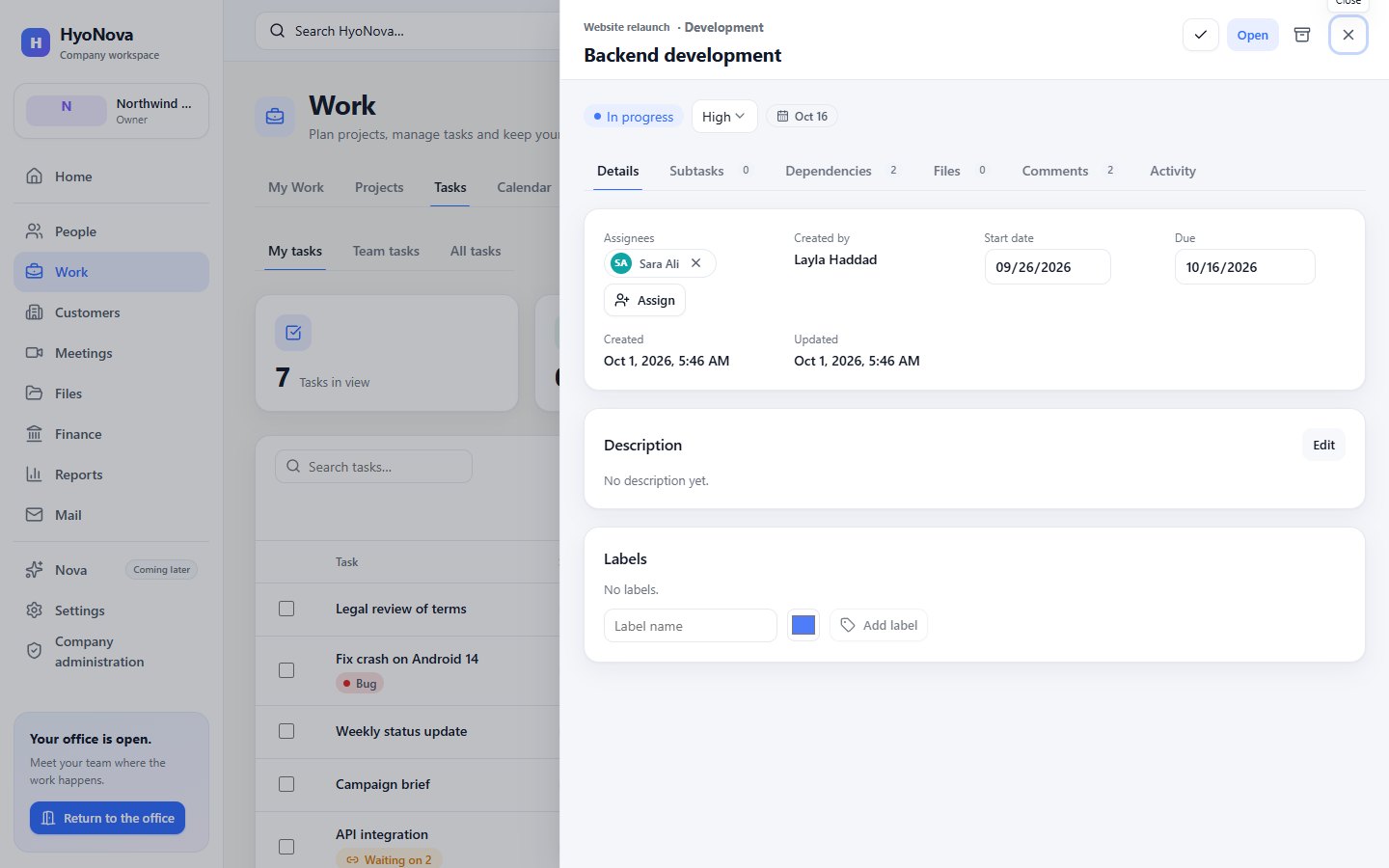Mark task complete with checkmark button
The height and width of the screenshot is (868, 1389).
point(1201,35)
